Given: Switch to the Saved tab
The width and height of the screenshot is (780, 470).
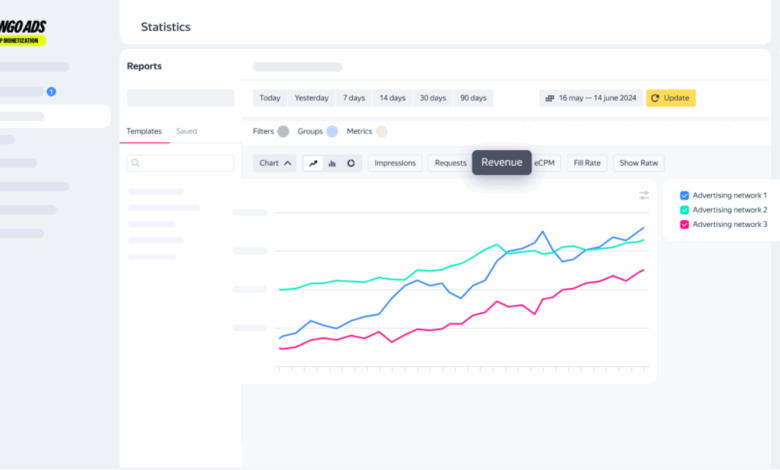Looking at the screenshot, I should coord(186,131).
